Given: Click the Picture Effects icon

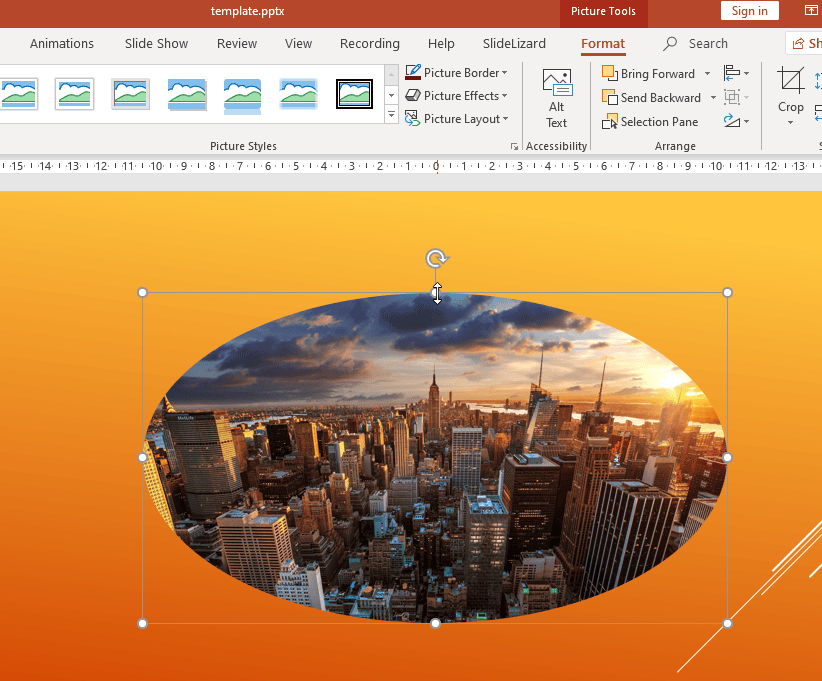Looking at the screenshot, I should [413, 95].
